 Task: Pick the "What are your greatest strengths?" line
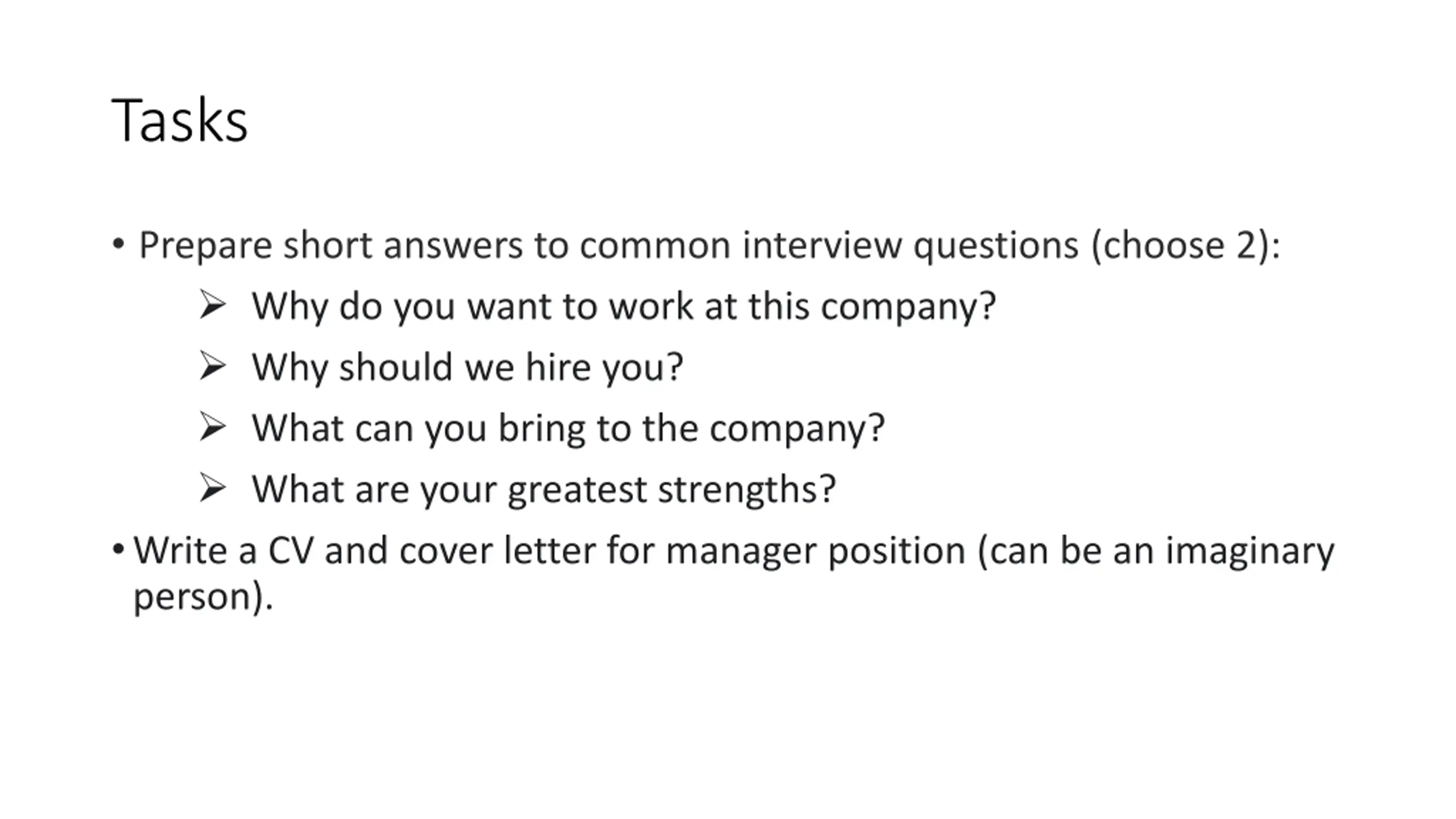click(x=543, y=489)
